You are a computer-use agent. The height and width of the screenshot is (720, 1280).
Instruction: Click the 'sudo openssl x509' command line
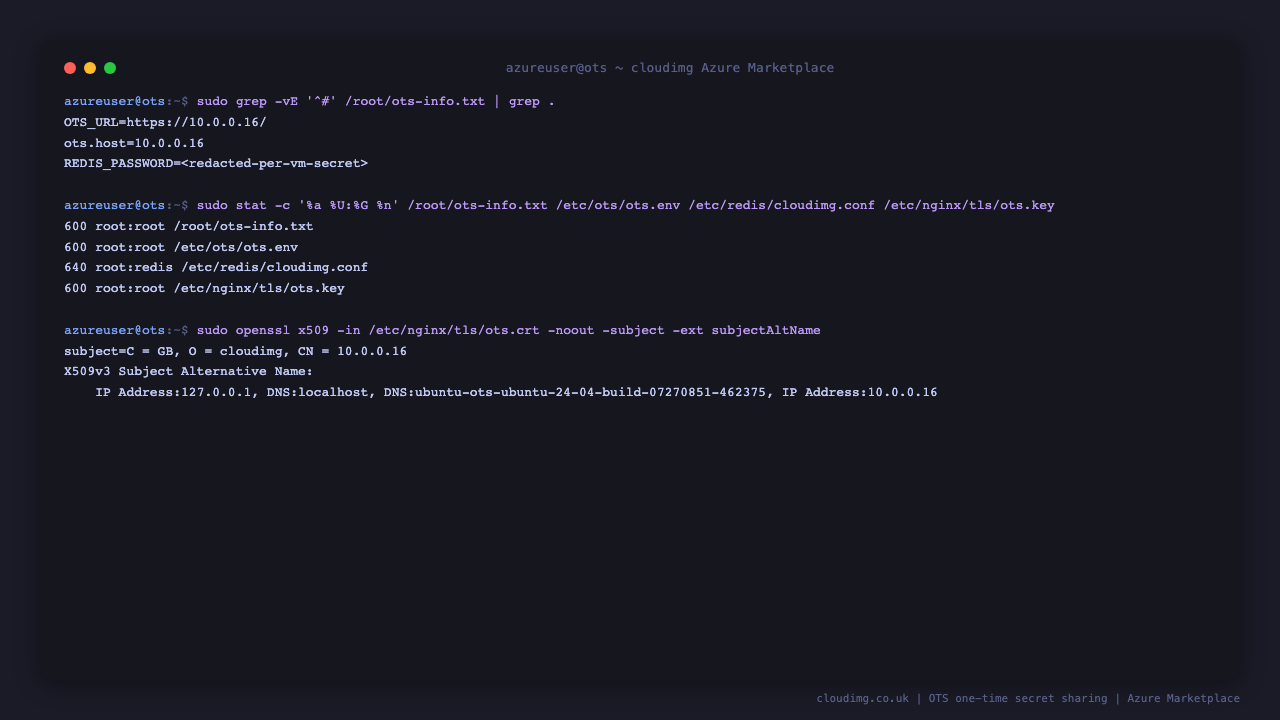coord(442,330)
